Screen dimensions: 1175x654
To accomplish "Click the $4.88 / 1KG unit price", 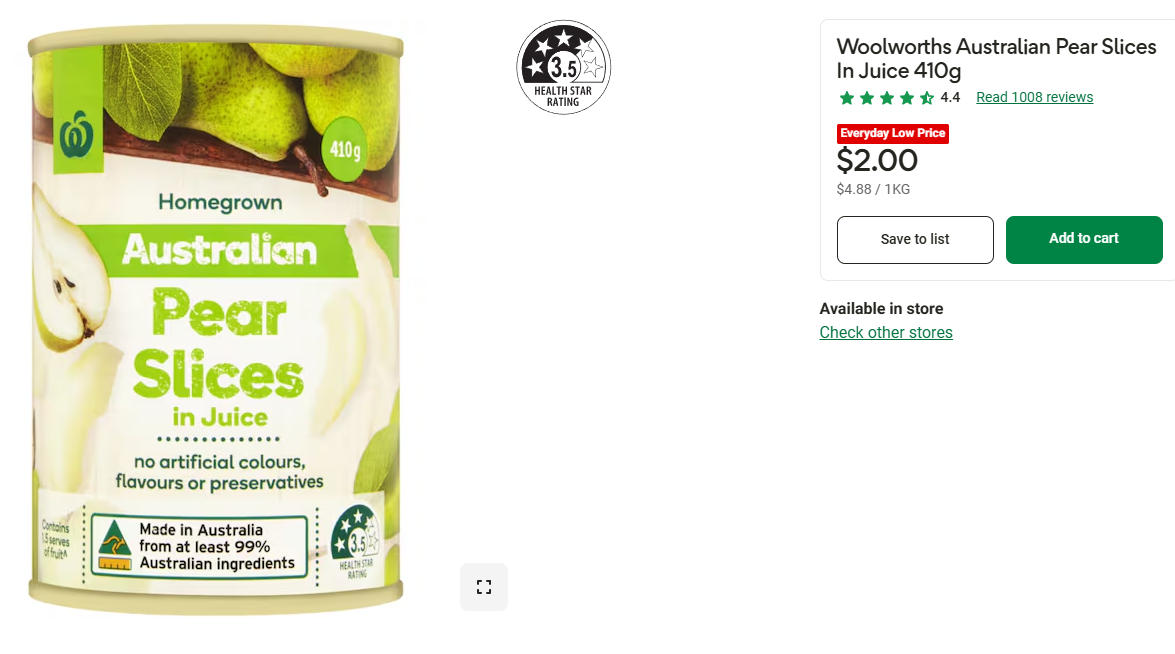I will coord(873,190).
